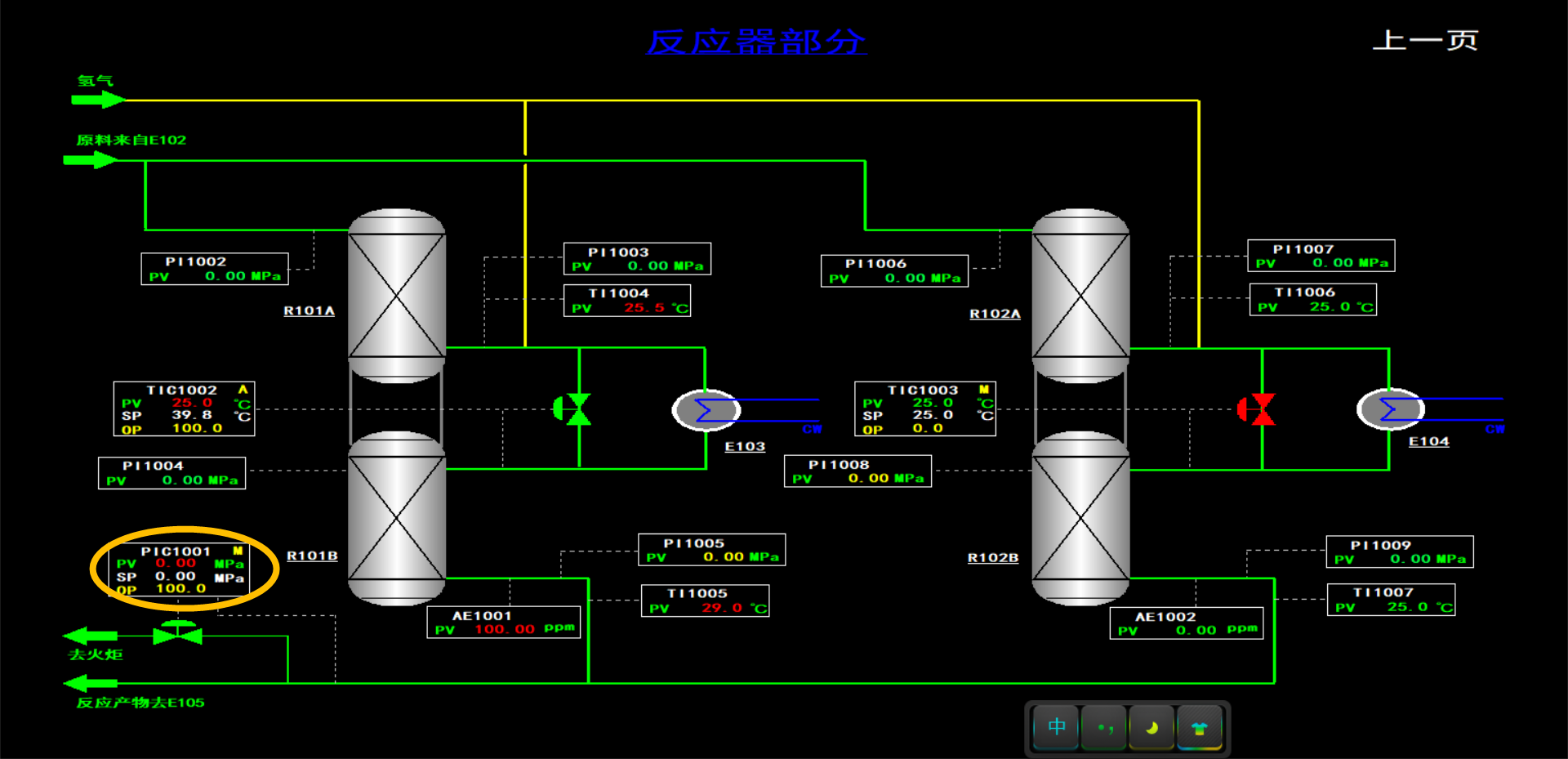This screenshot has width=1568, height=759.
Task: Click the PI1009 pressure indicator
Action: coord(1400,551)
